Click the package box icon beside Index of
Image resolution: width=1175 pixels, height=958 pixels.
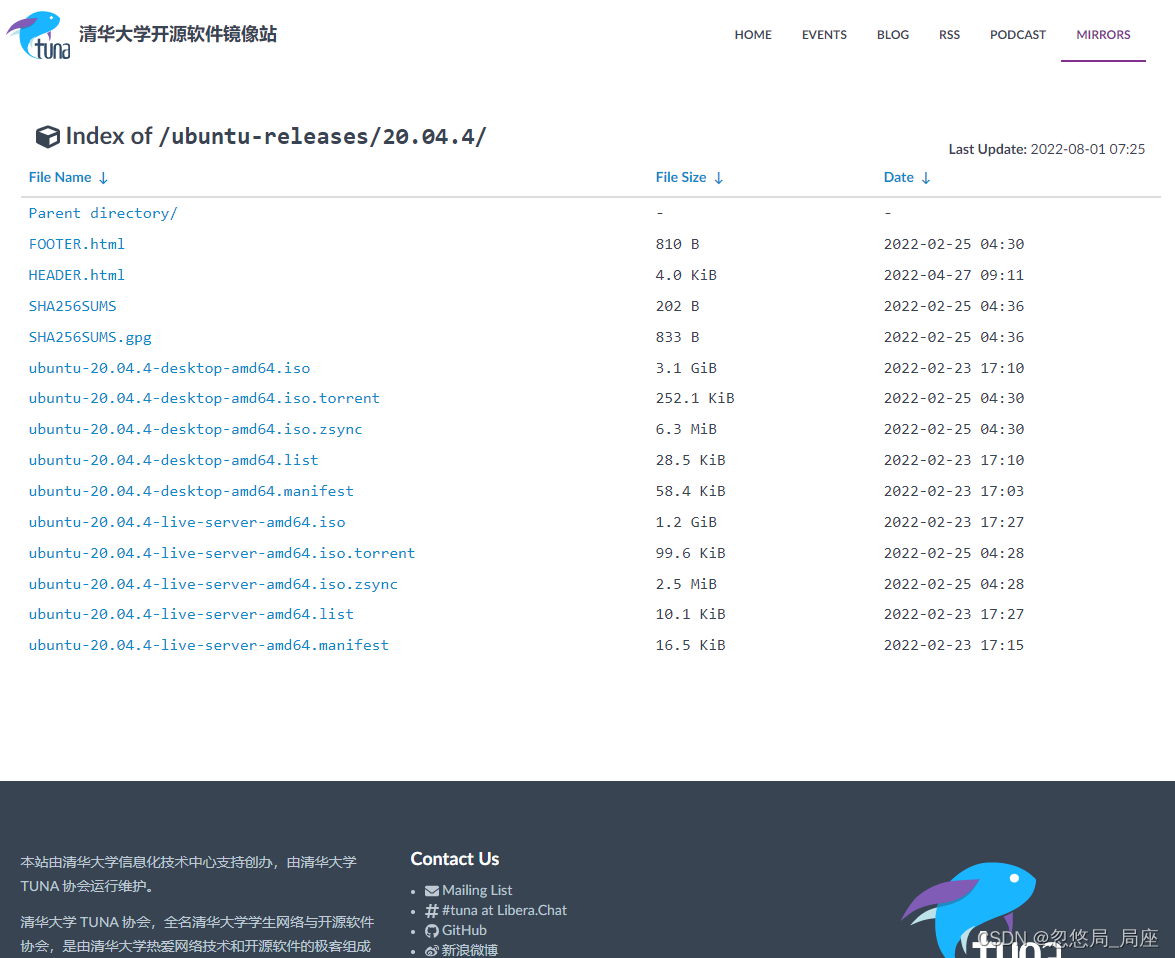coord(48,136)
